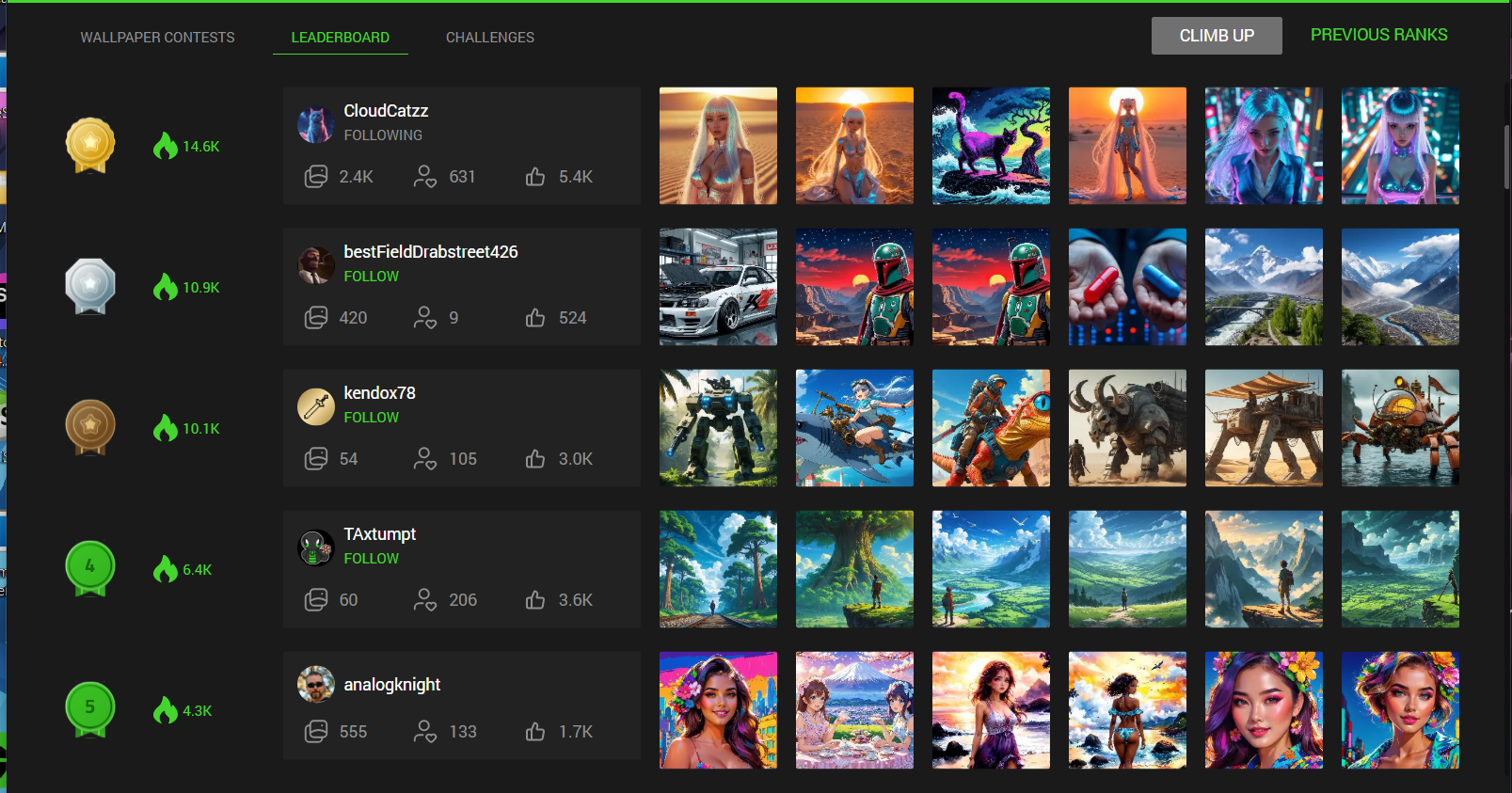Open bestFieldDrabstreet426 avatar

[316, 265]
